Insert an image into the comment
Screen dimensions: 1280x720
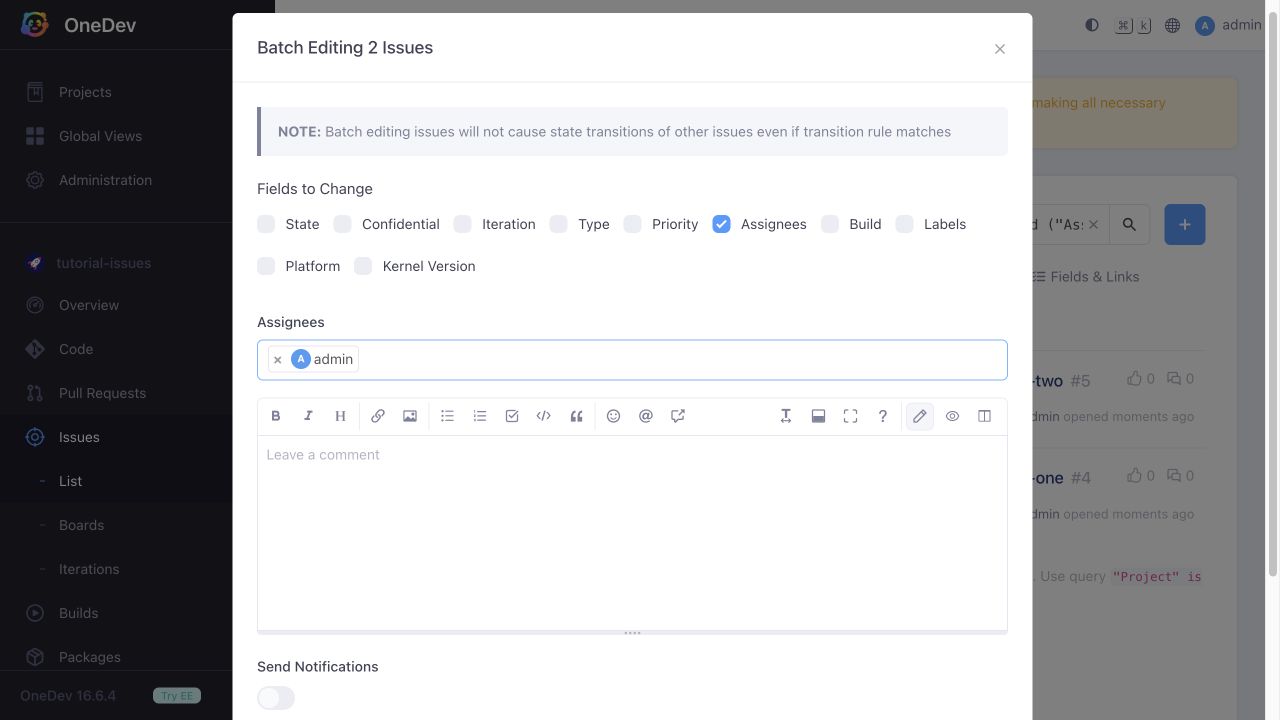click(x=410, y=416)
